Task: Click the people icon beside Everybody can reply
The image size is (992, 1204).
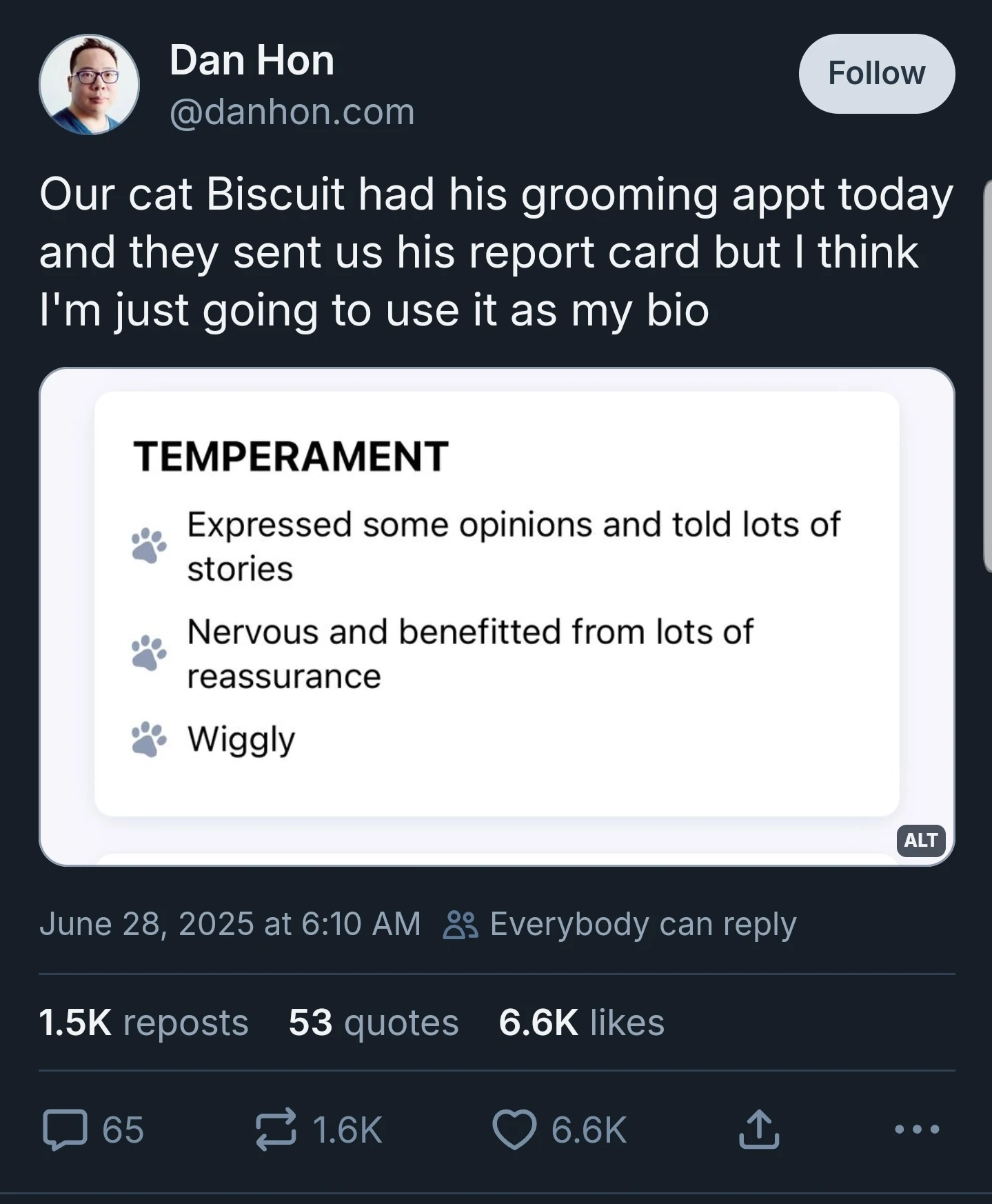Action: [x=460, y=925]
